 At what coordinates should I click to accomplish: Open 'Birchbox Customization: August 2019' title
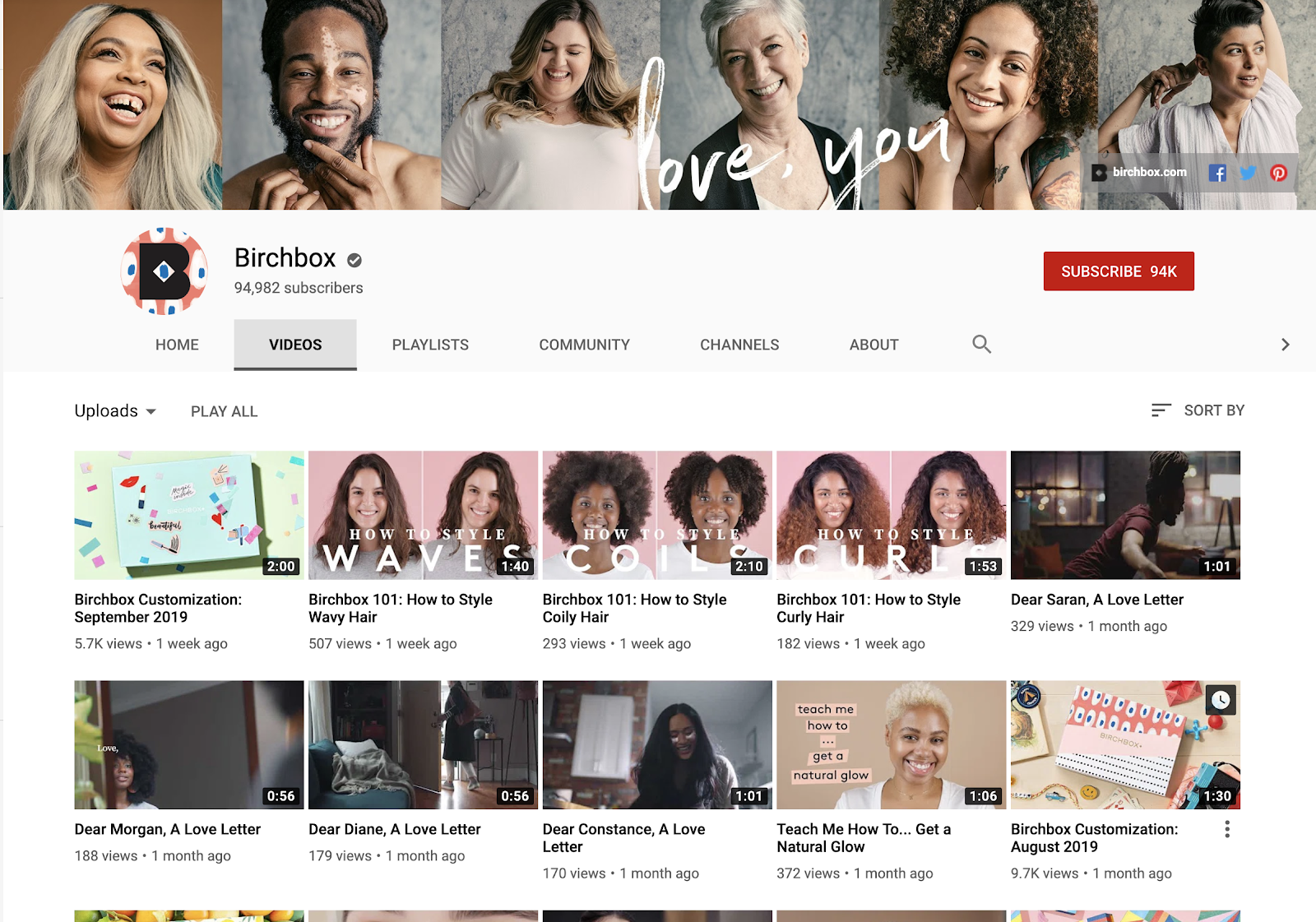pos(1094,838)
